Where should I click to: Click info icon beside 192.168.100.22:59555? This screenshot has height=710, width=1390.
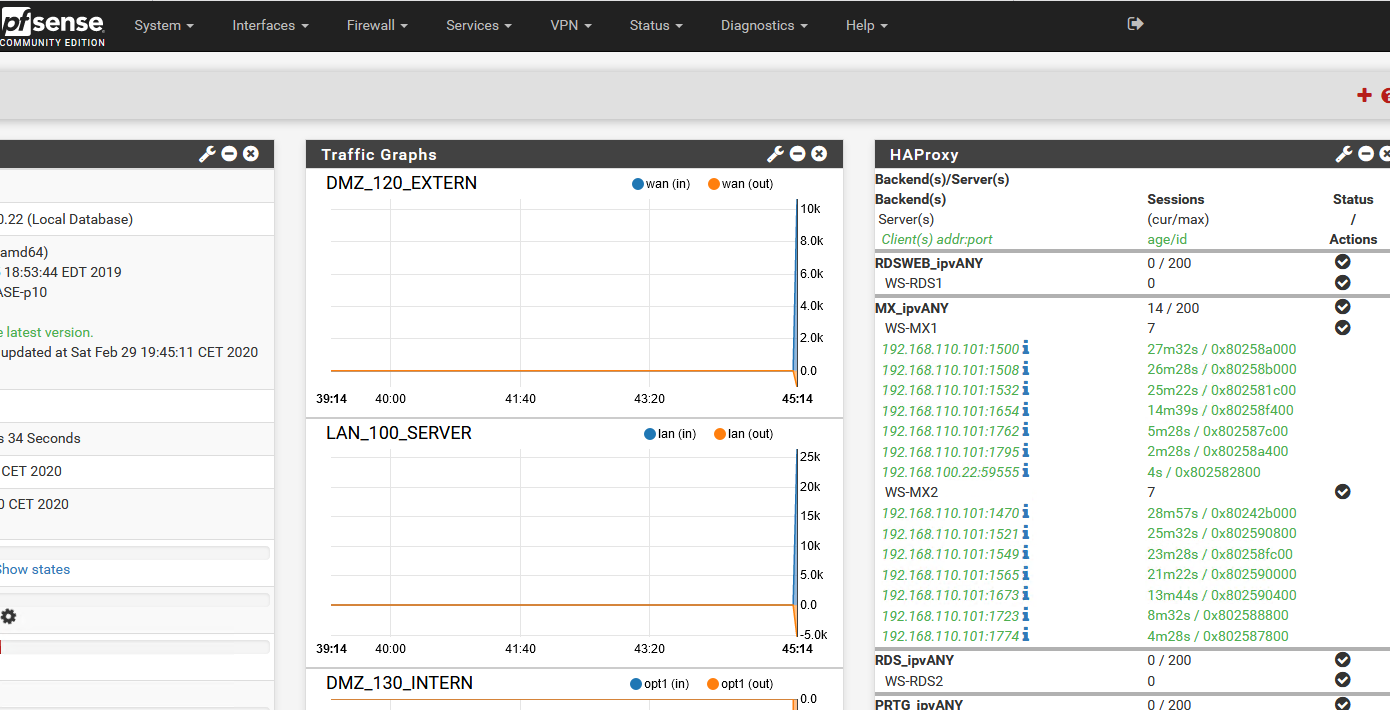point(1025,471)
